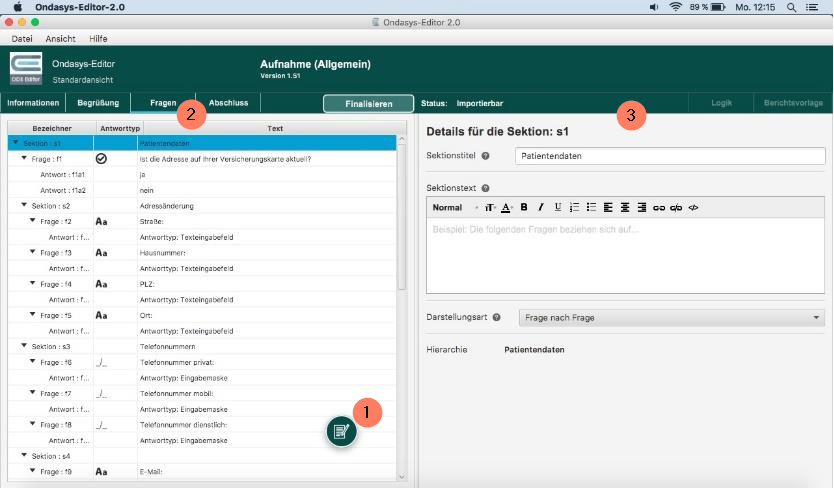Toggle bold formatting

coord(524,207)
